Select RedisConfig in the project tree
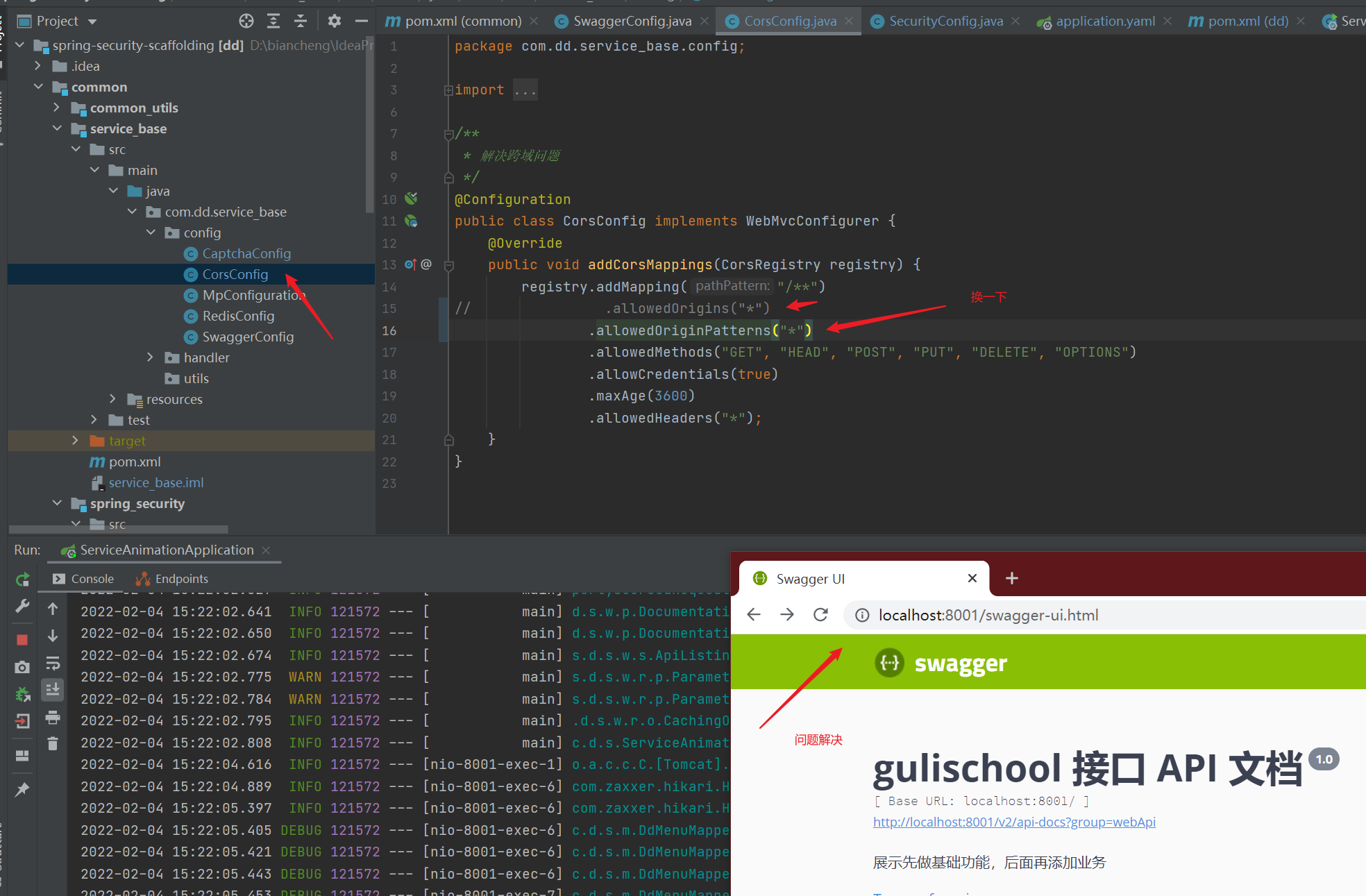Viewport: 1366px width, 896px height. click(237, 316)
